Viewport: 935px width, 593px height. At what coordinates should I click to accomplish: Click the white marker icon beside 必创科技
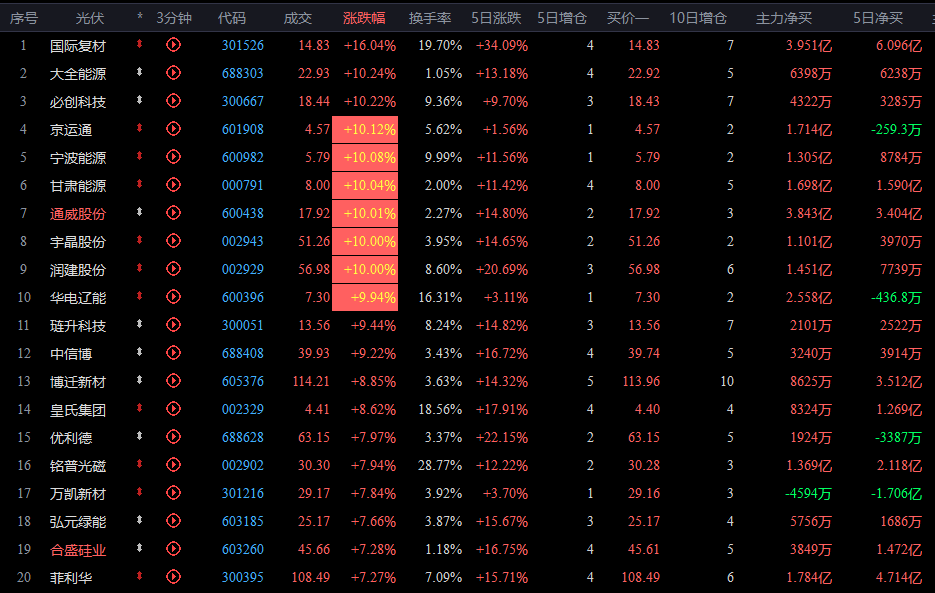[140, 101]
